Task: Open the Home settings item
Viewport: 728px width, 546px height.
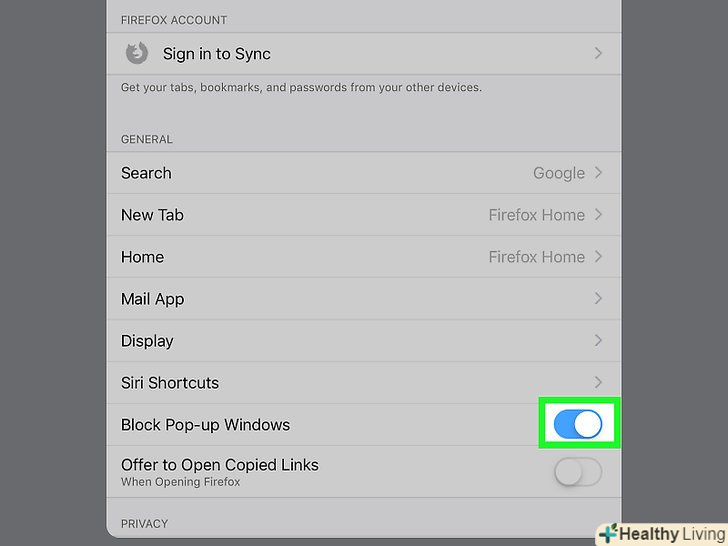Action: pyautogui.click(x=364, y=256)
